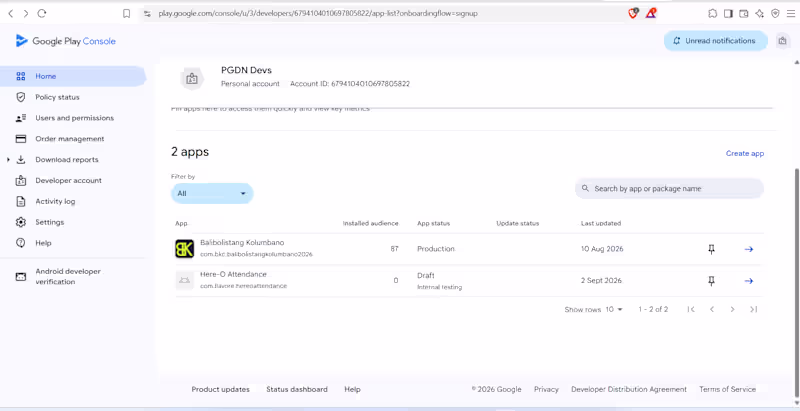The width and height of the screenshot is (800, 411).
Task: Pin the Here-O Attendance app
Action: 711,280
